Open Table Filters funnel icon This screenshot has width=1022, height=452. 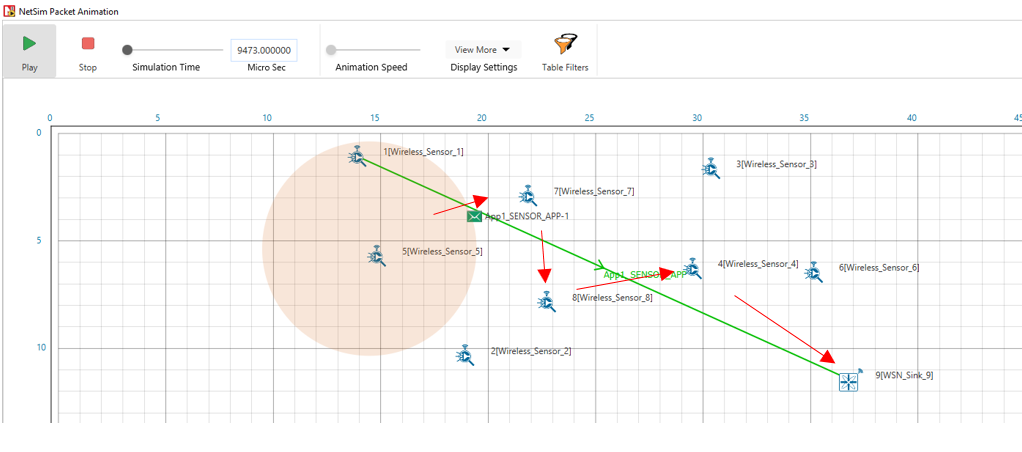(x=565, y=44)
